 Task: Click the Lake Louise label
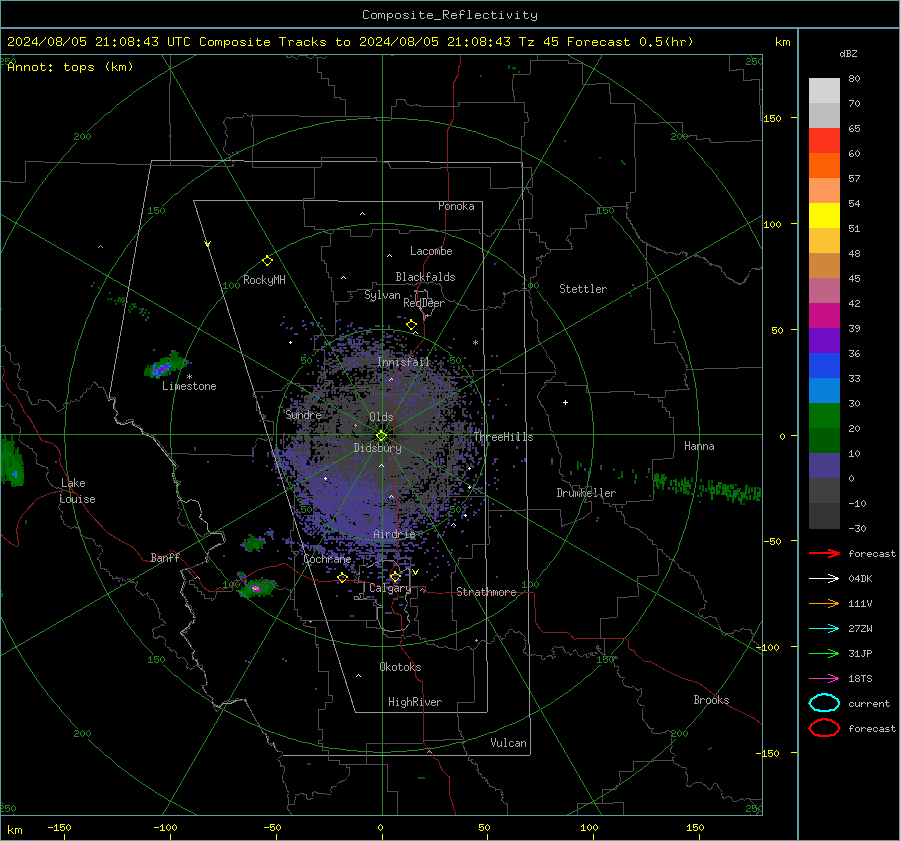pyautogui.click(x=78, y=491)
